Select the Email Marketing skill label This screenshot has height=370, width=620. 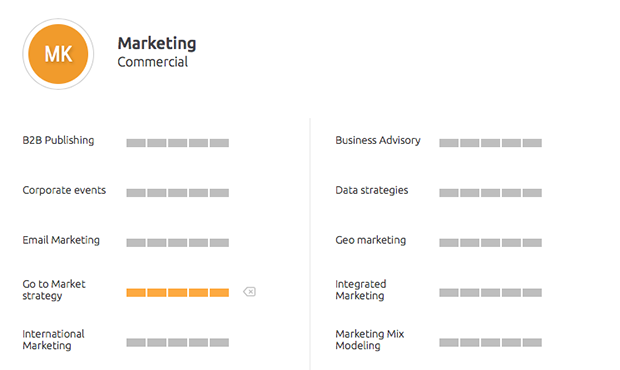pos(61,240)
